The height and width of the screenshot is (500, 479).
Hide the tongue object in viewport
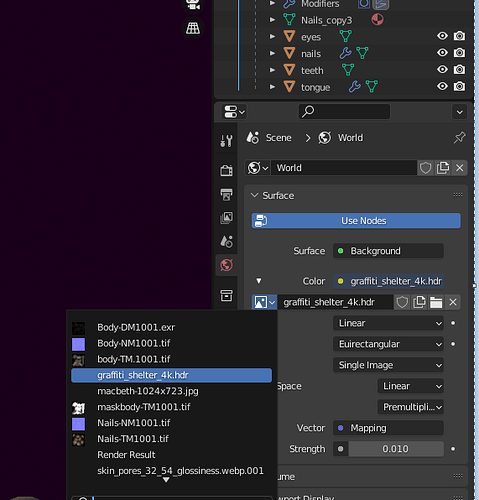[442, 86]
